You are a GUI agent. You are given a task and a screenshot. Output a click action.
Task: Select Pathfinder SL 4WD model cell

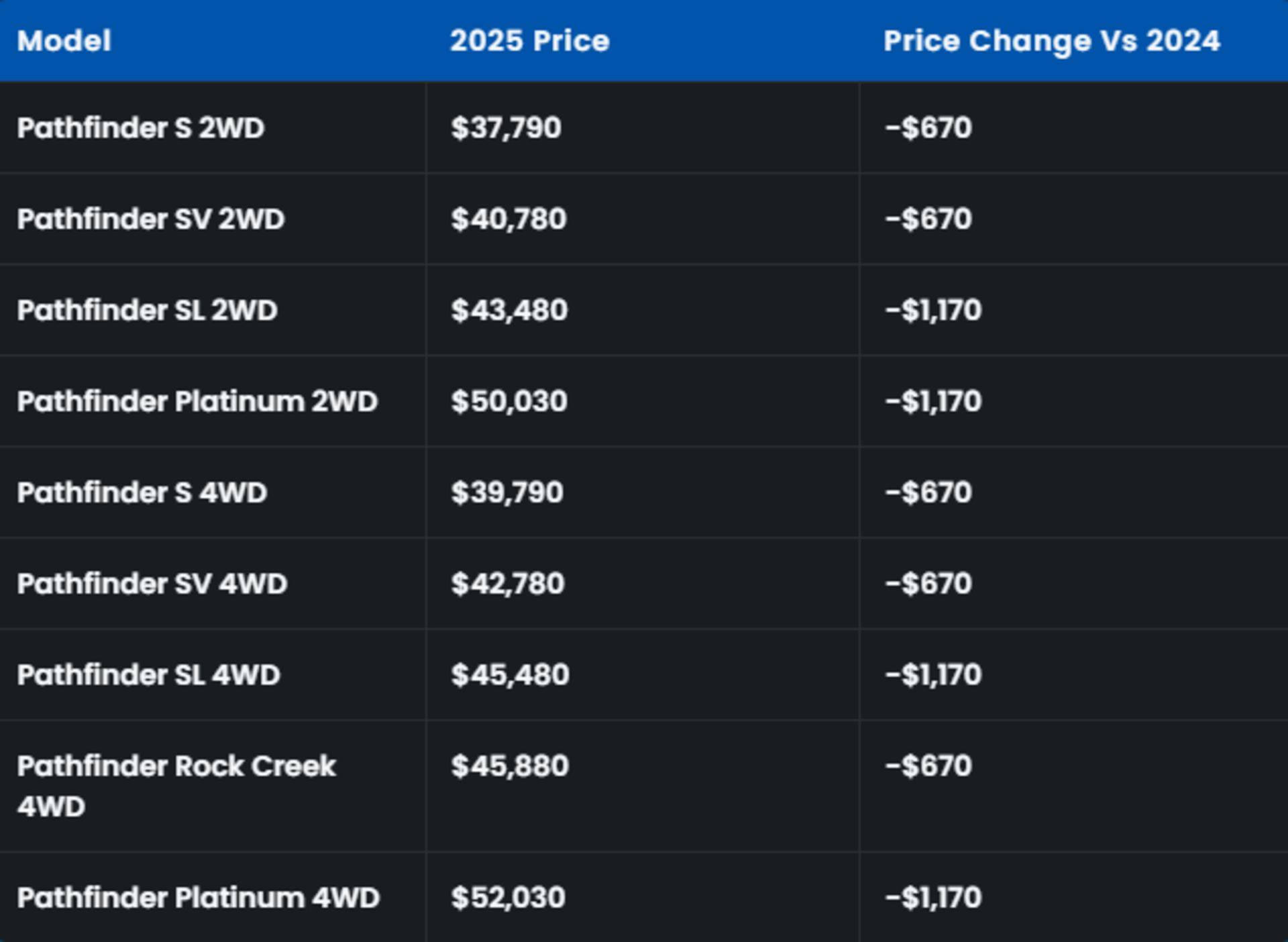148,676
